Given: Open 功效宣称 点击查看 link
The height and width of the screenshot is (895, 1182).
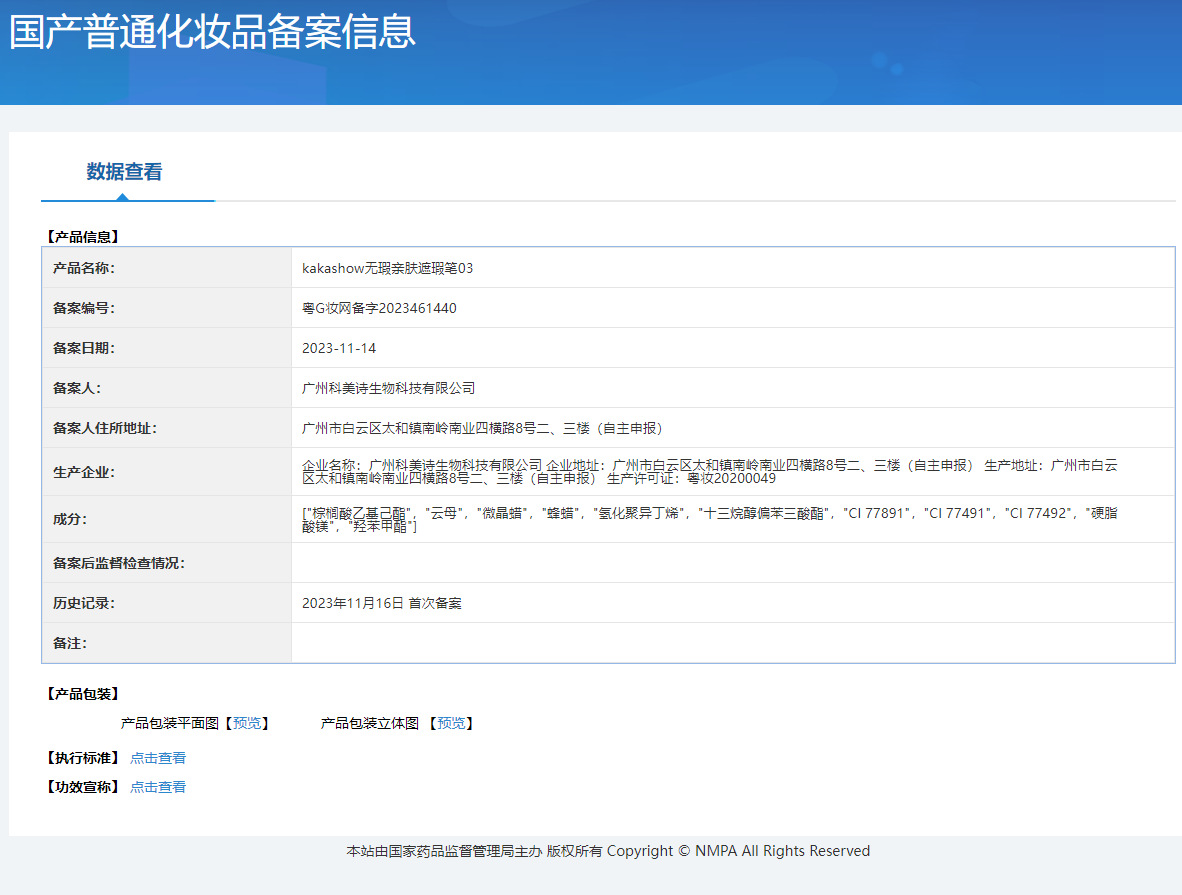Looking at the screenshot, I should click(158, 787).
